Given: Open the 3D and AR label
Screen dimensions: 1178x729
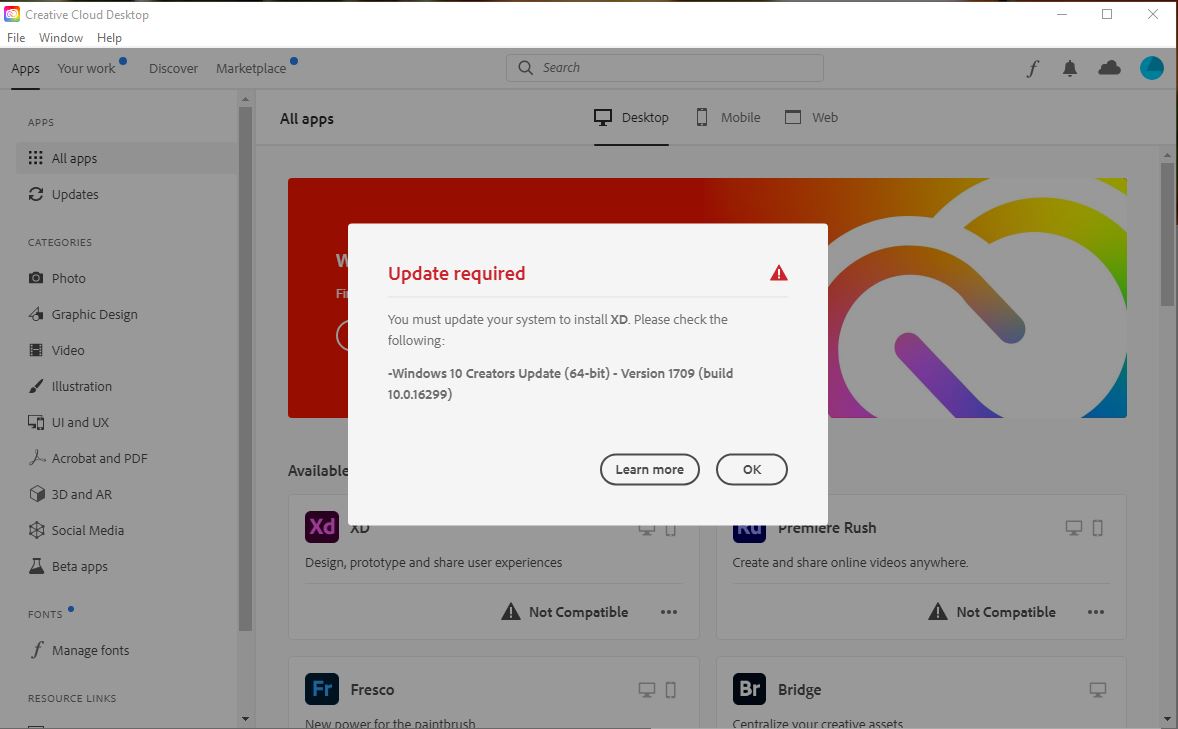Looking at the screenshot, I should [x=81, y=495].
